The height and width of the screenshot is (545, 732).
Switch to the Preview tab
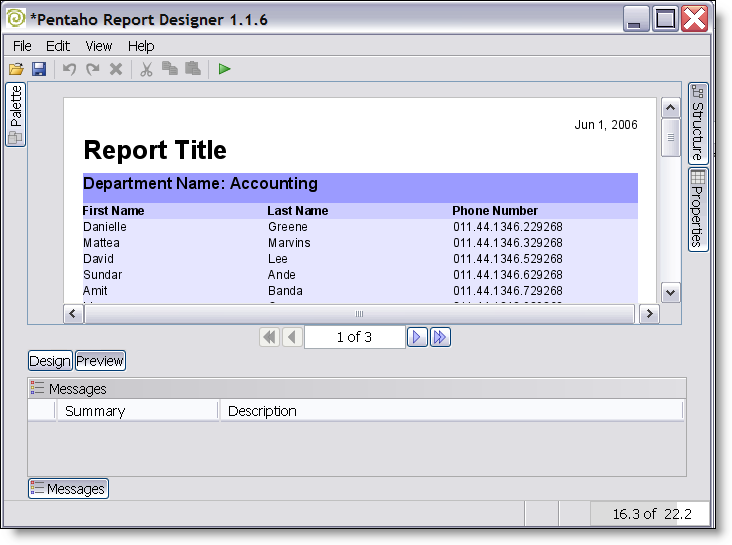(x=100, y=361)
